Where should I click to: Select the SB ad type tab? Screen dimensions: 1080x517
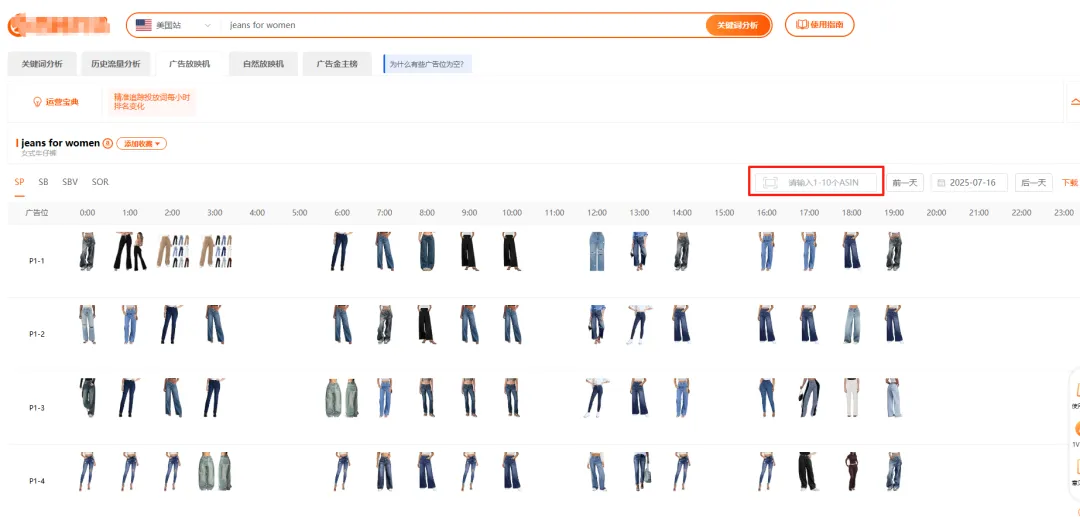[x=43, y=182]
